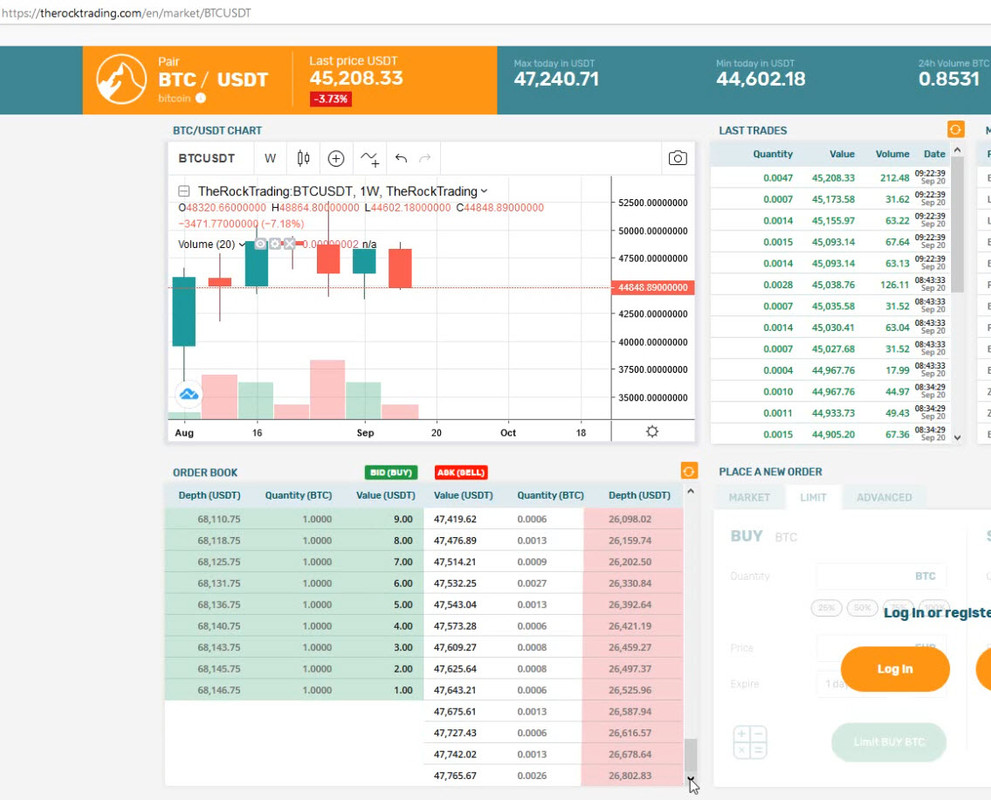Select last trade row with value 45,173.58

[830, 199]
